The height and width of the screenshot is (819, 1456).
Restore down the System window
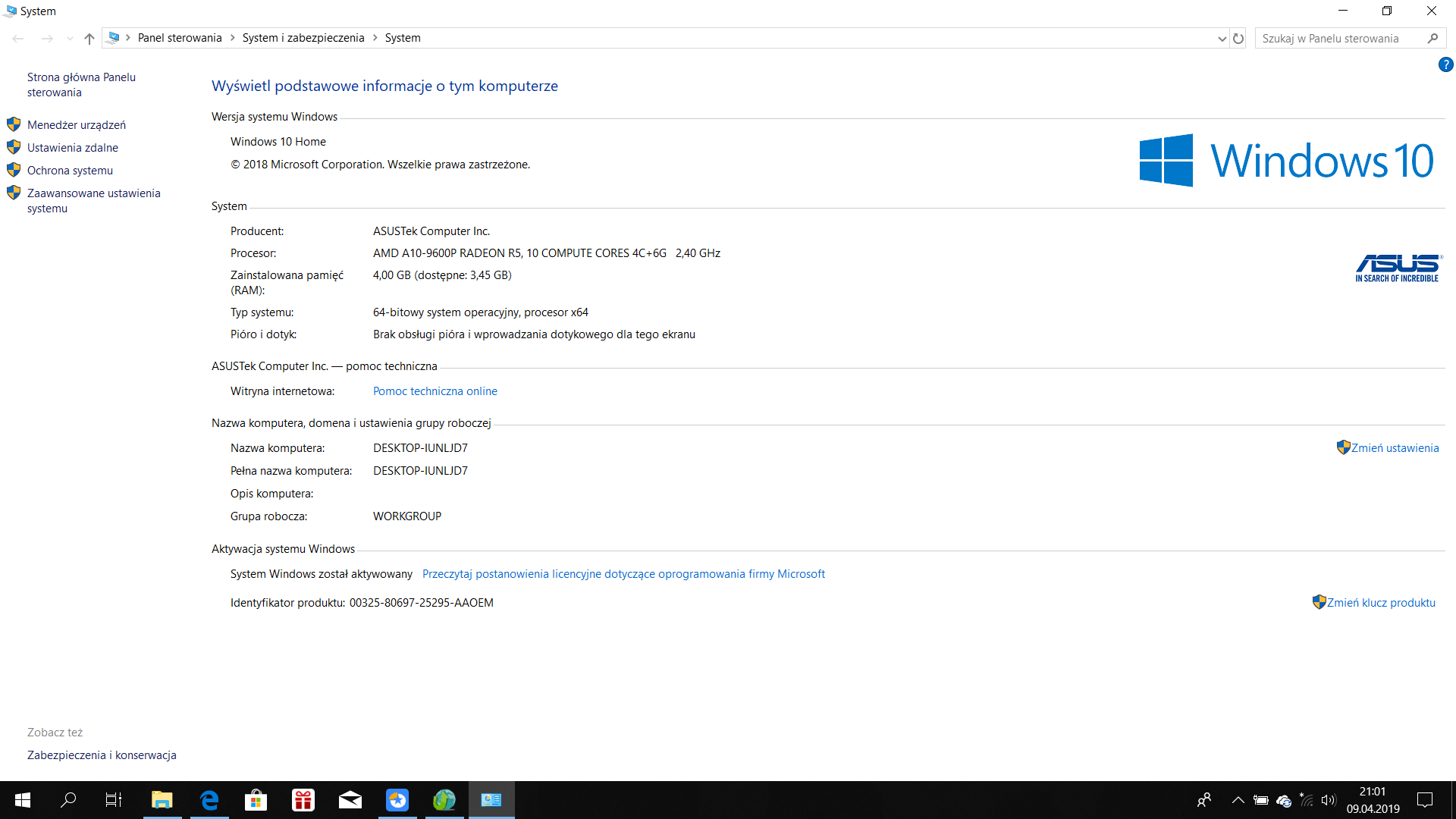[x=1386, y=11]
